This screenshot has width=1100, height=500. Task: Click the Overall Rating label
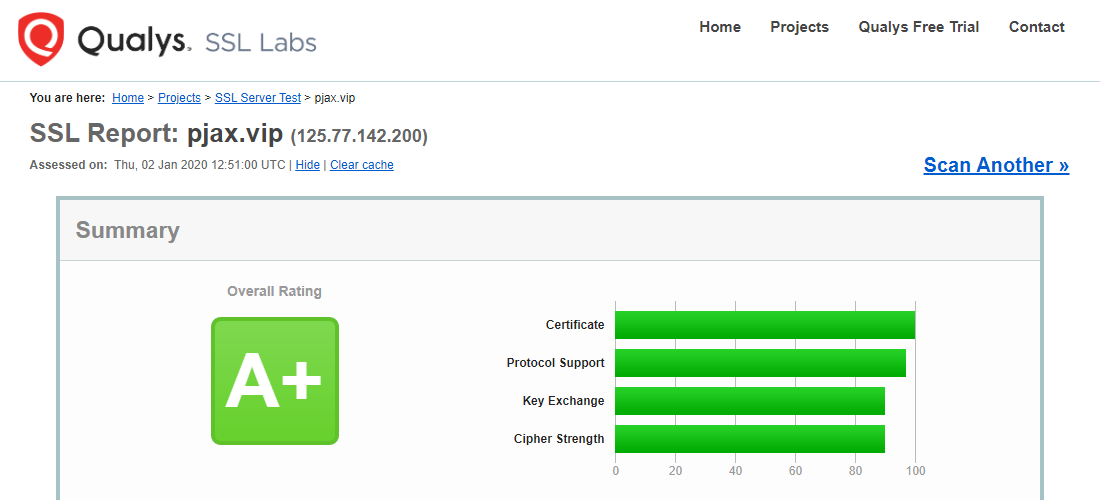[x=274, y=291]
